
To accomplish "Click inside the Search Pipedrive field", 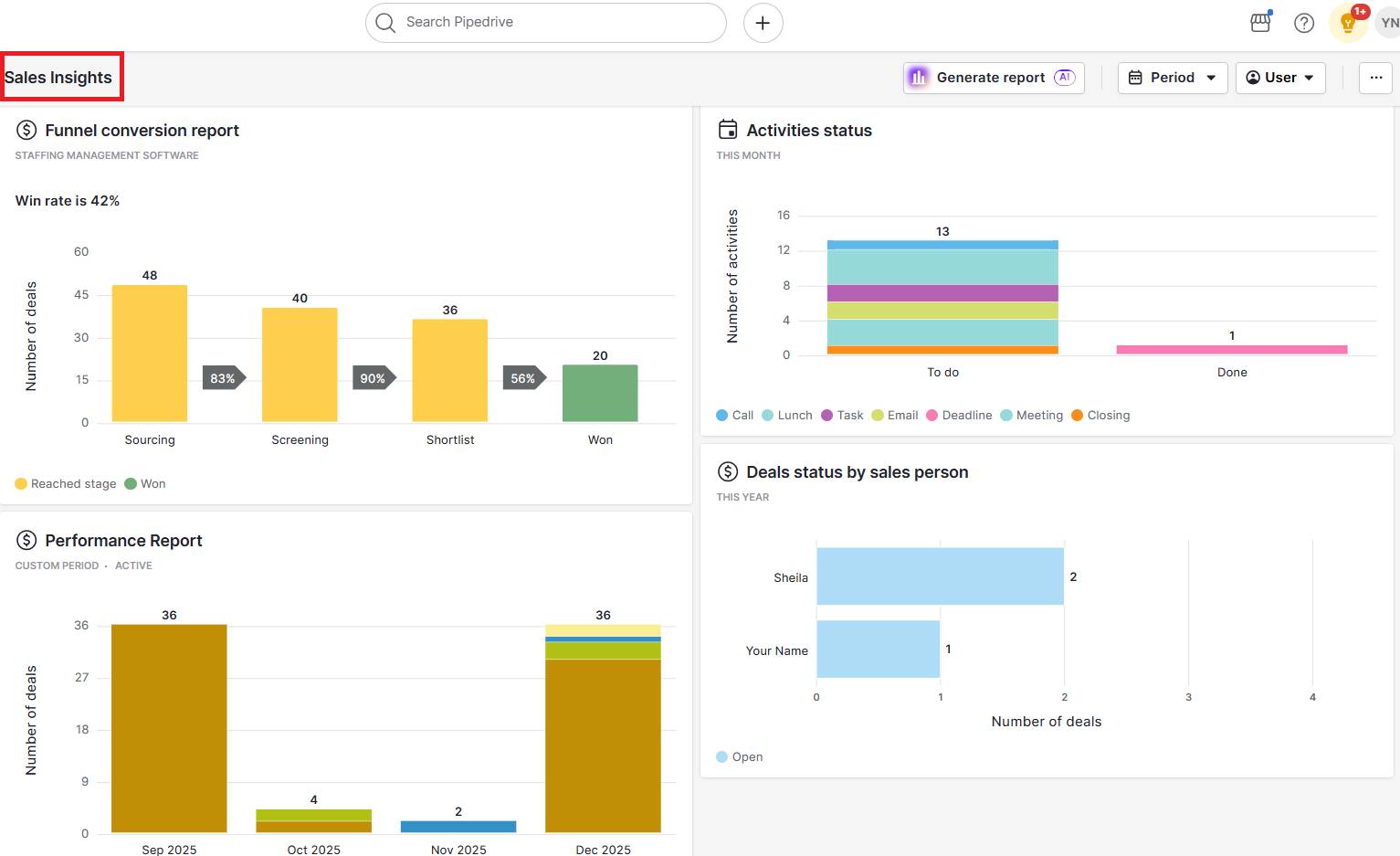I will [545, 22].
